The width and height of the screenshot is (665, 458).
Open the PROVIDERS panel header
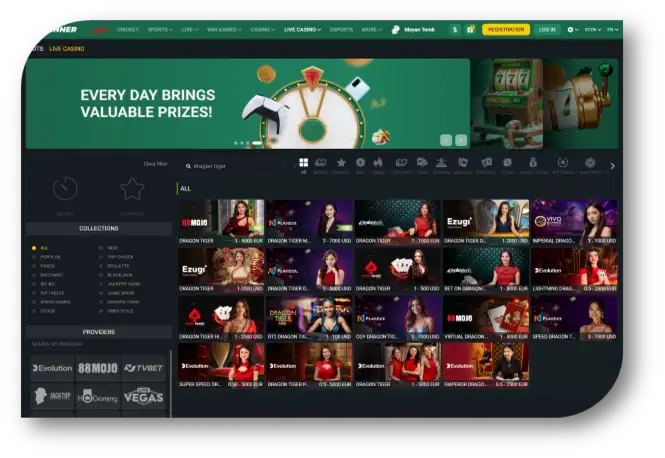click(99, 332)
